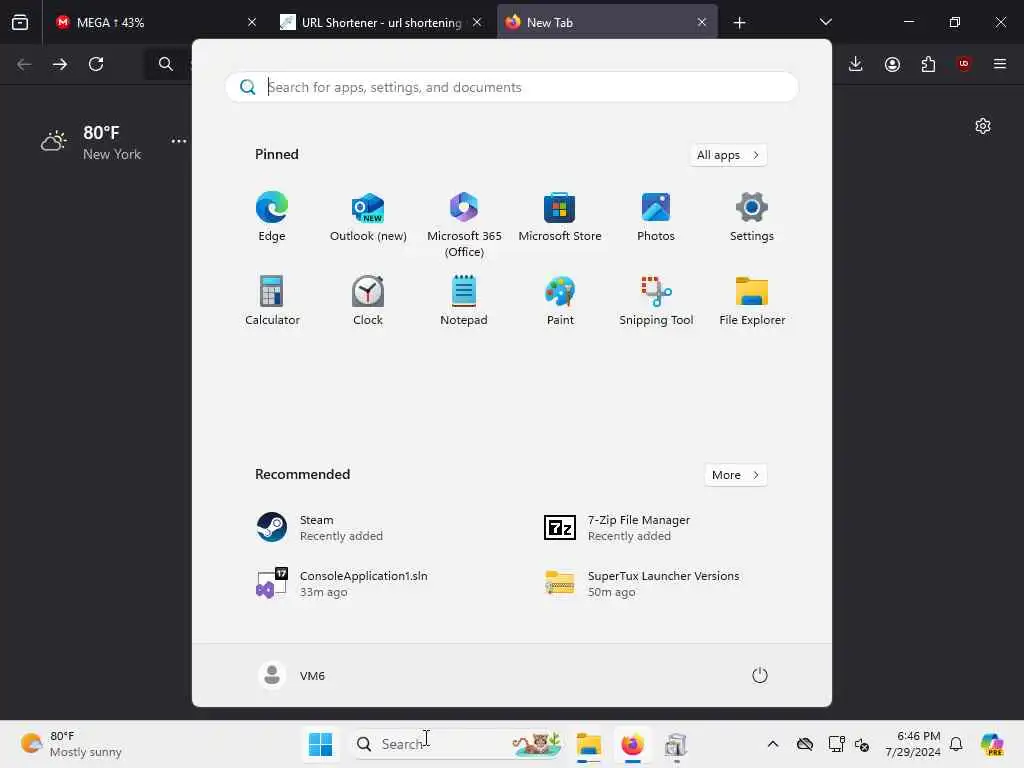Open File Explorer from the taskbar

(588, 744)
